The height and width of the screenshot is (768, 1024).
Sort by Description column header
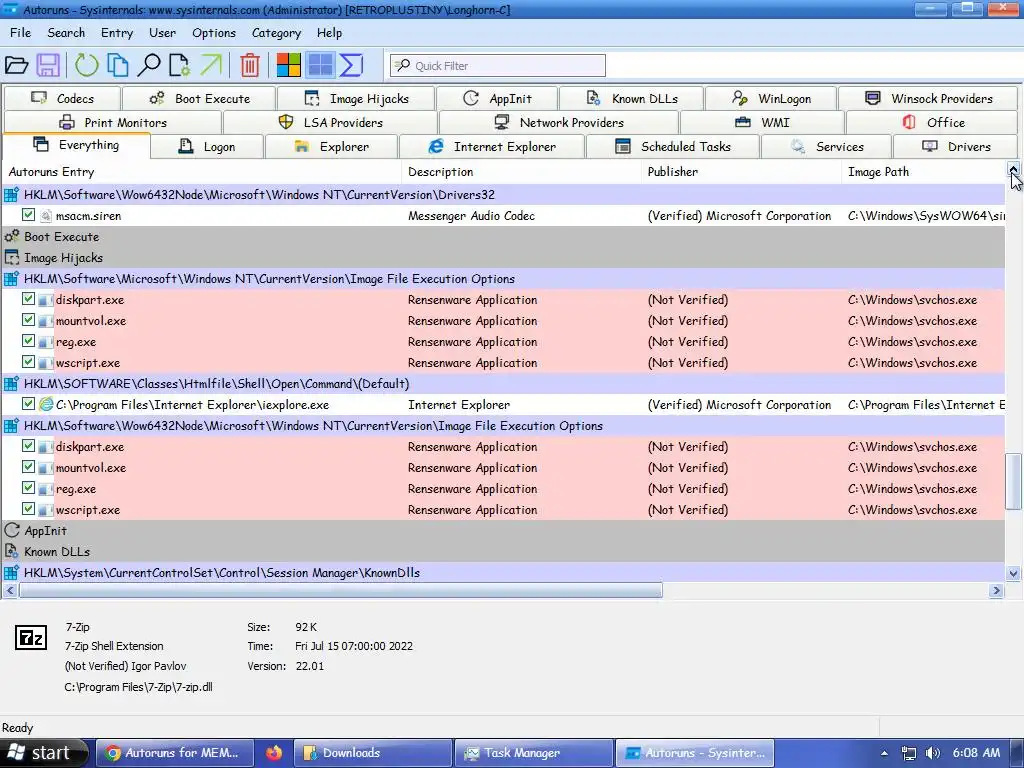pyautogui.click(x=521, y=172)
